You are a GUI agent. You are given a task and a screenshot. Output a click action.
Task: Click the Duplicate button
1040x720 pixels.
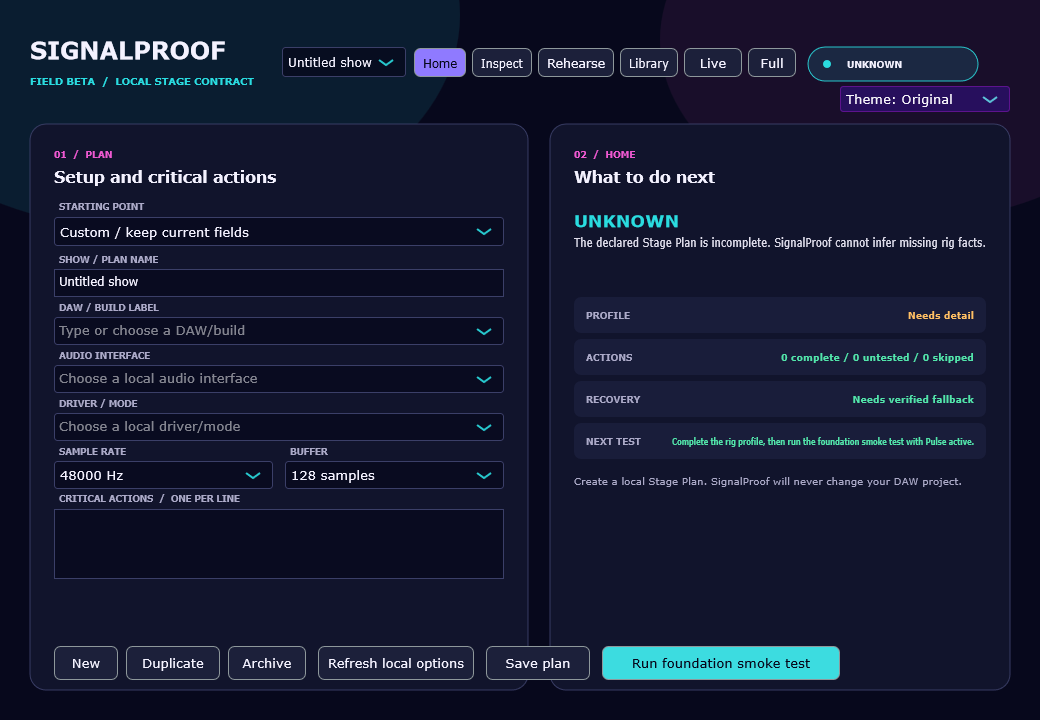172,663
